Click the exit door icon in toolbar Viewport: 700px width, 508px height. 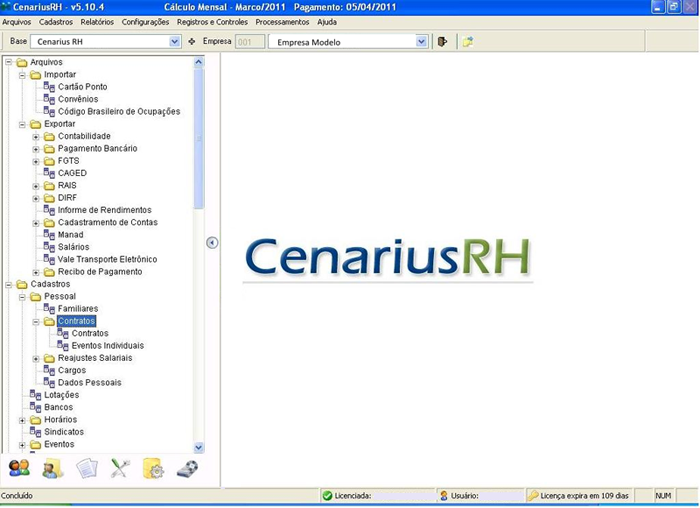(442, 42)
